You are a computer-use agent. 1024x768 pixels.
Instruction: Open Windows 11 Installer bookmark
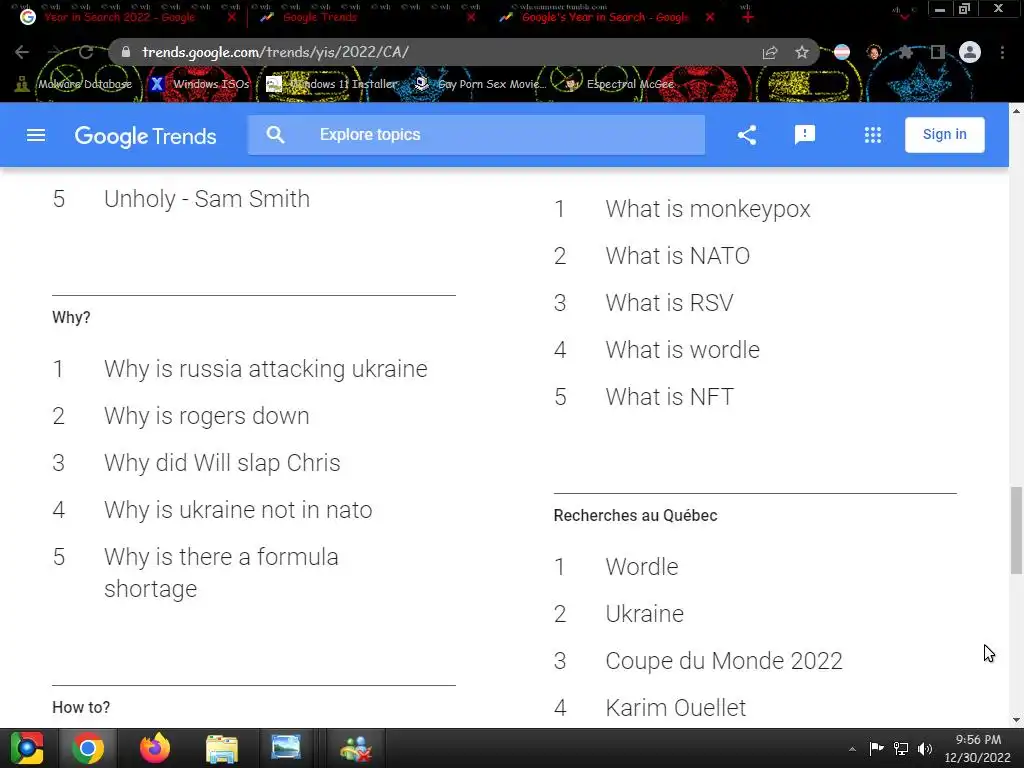[x=332, y=84]
